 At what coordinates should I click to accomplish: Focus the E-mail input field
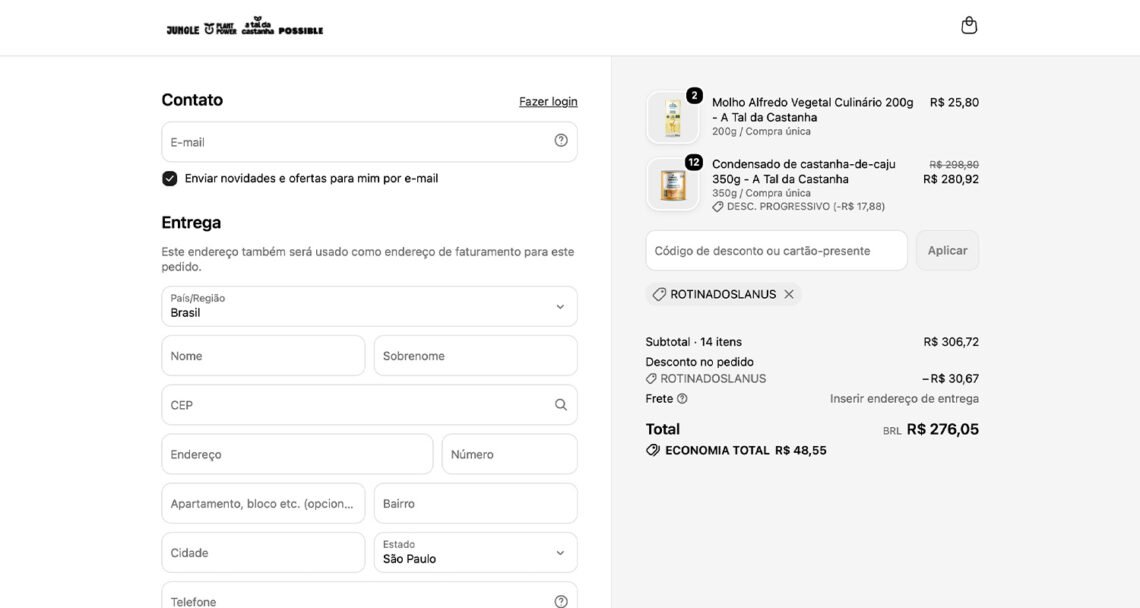coord(369,142)
